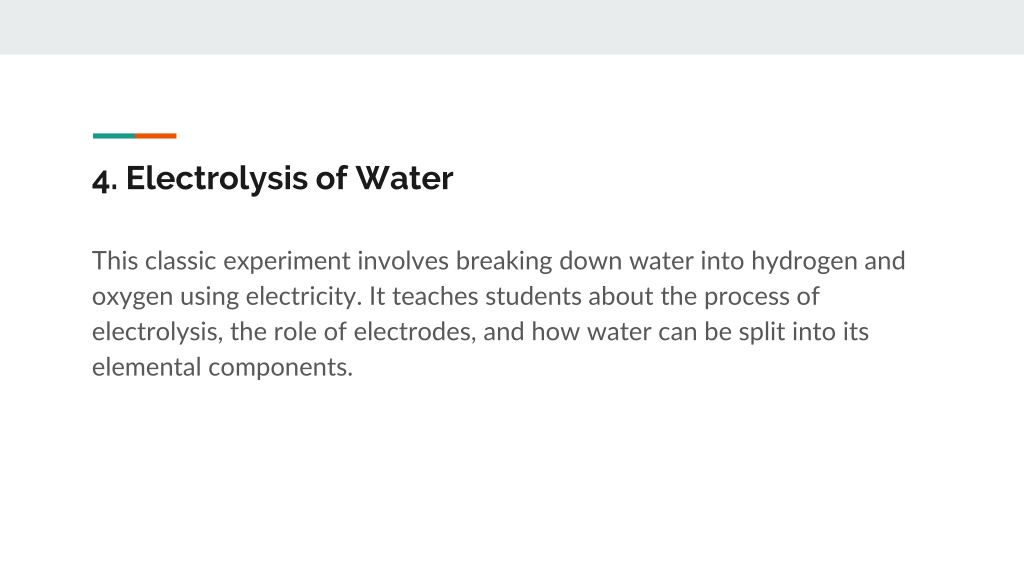The width and height of the screenshot is (1024, 576).
Task: Click the word 'hydrogen' in first line
Action: tap(804, 262)
